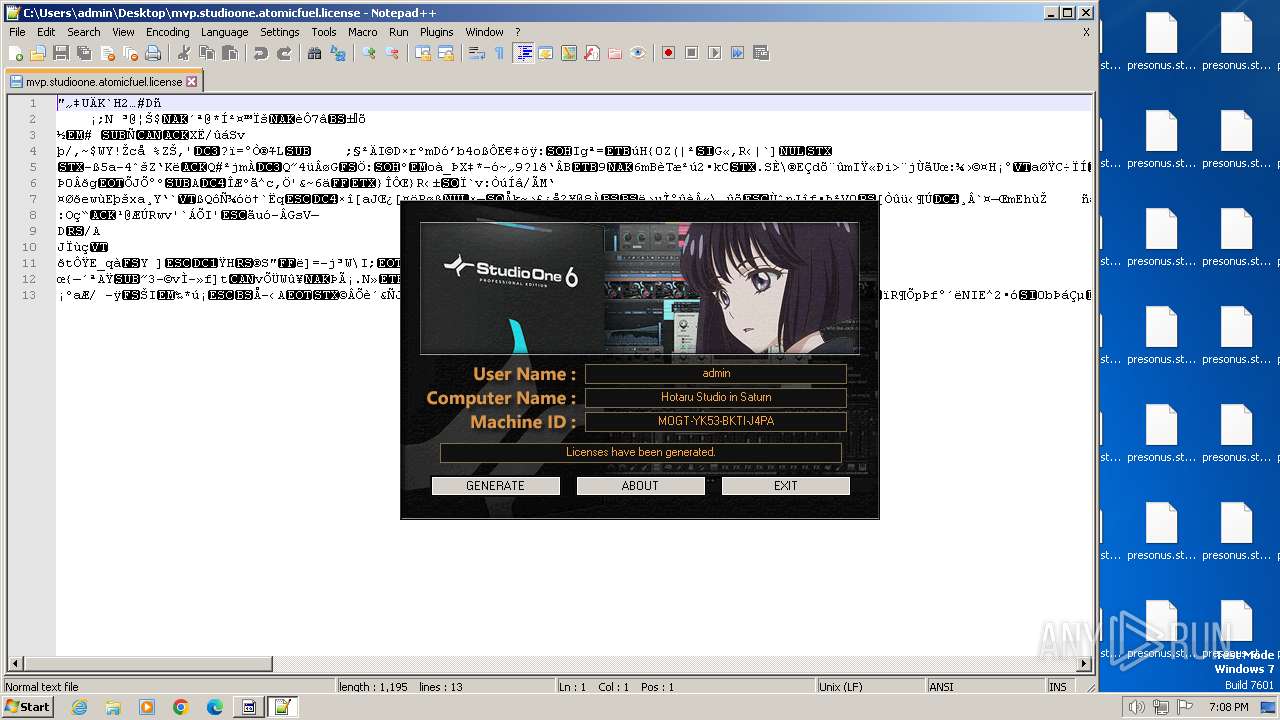Image resolution: width=1280 pixels, height=720 pixels.
Task: Toggle Word wrap in the toolbar
Action: [x=477, y=53]
